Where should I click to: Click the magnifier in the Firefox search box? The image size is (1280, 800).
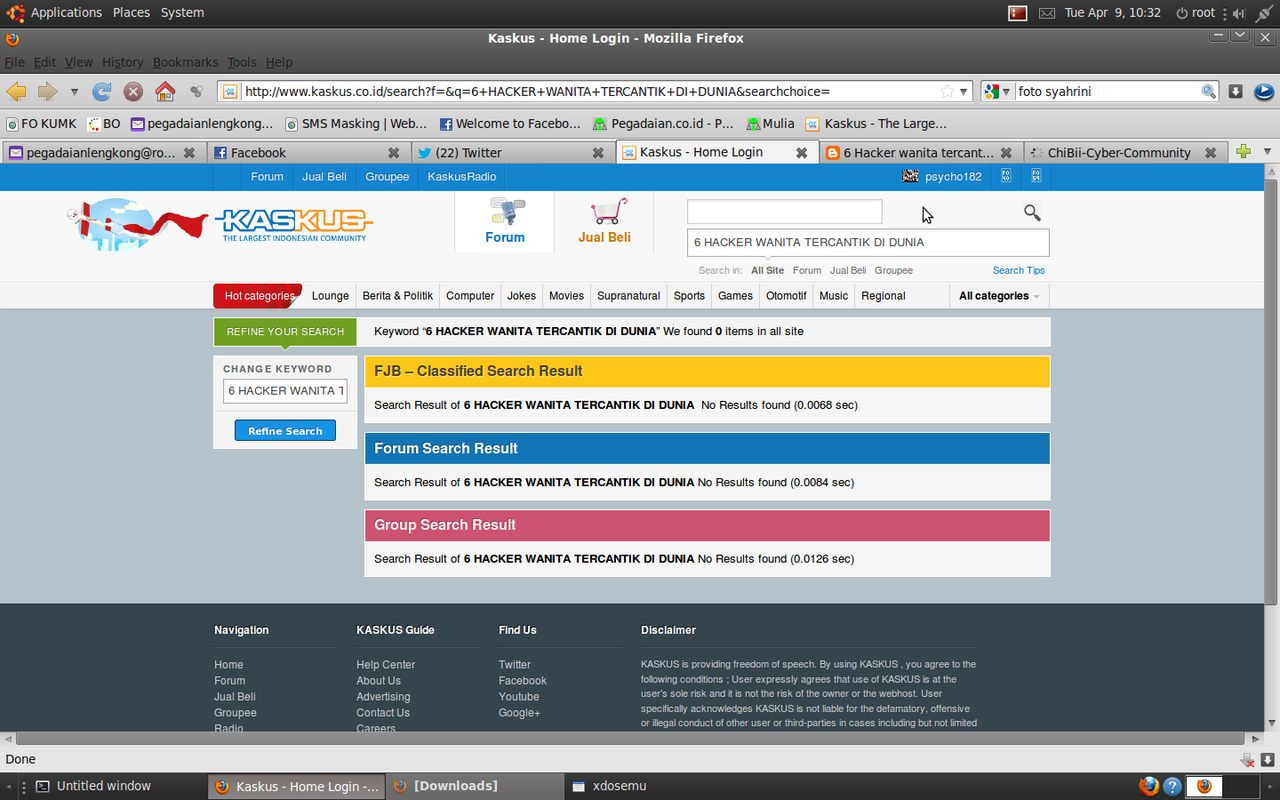(1209, 91)
